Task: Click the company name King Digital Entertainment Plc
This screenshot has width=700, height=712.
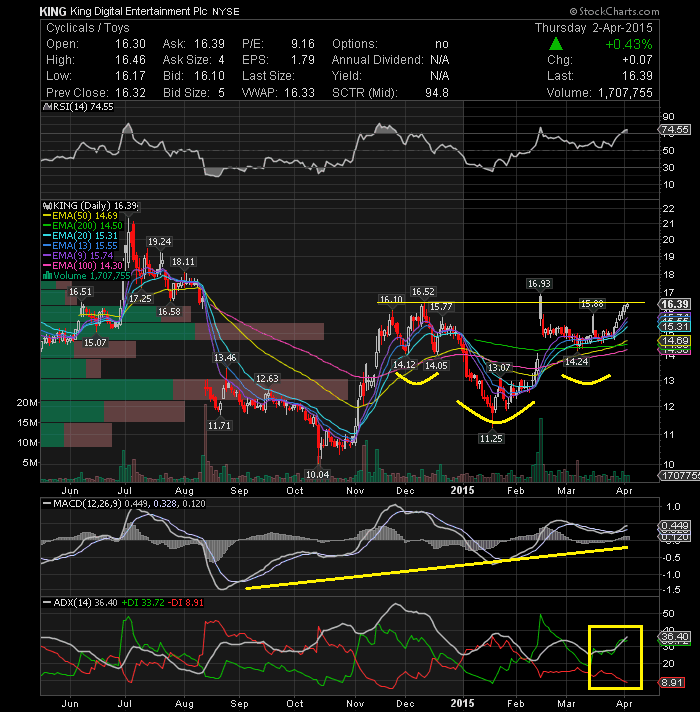Action: tap(139, 11)
